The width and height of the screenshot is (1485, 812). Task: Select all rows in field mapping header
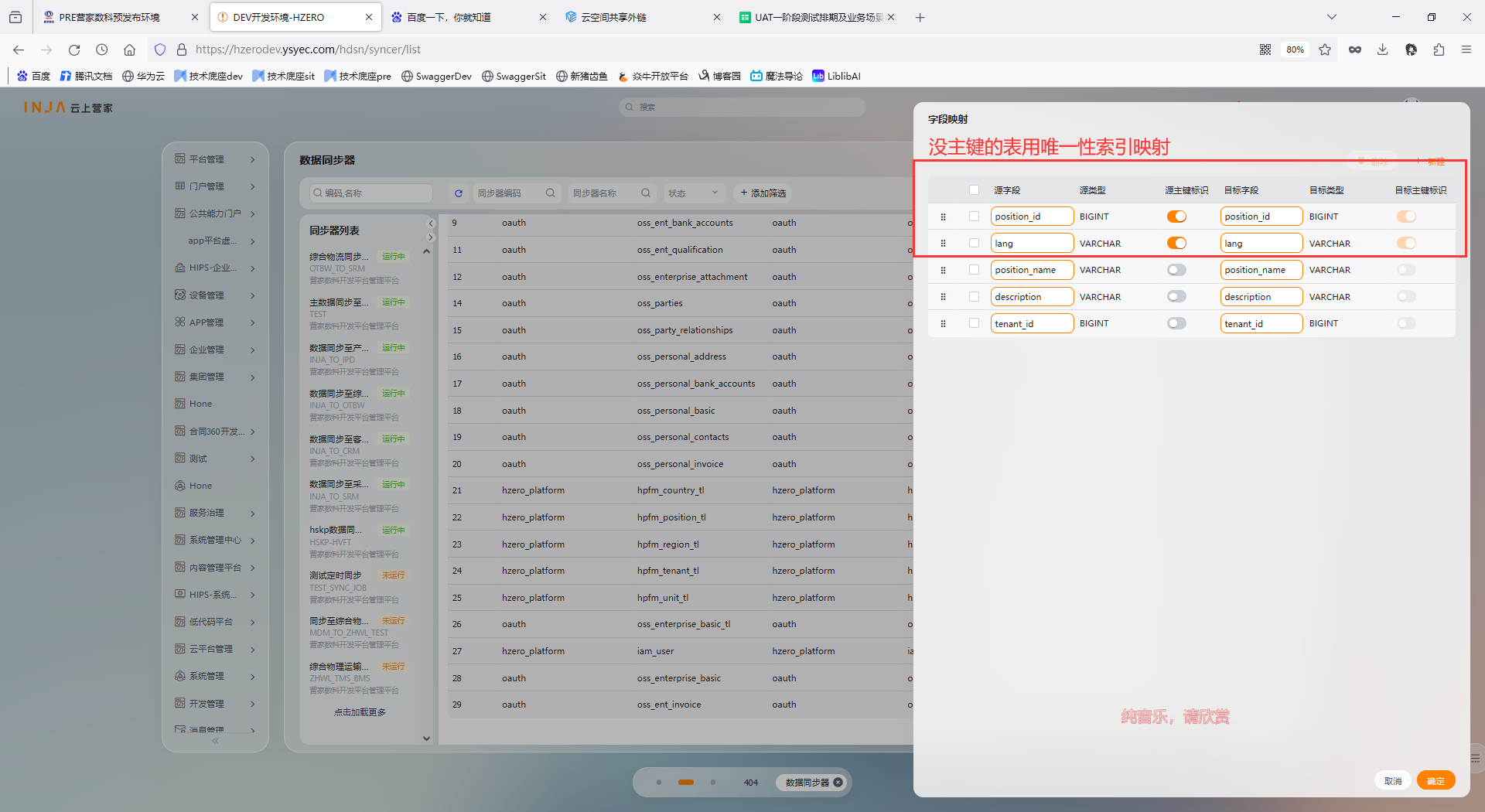point(974,190)
